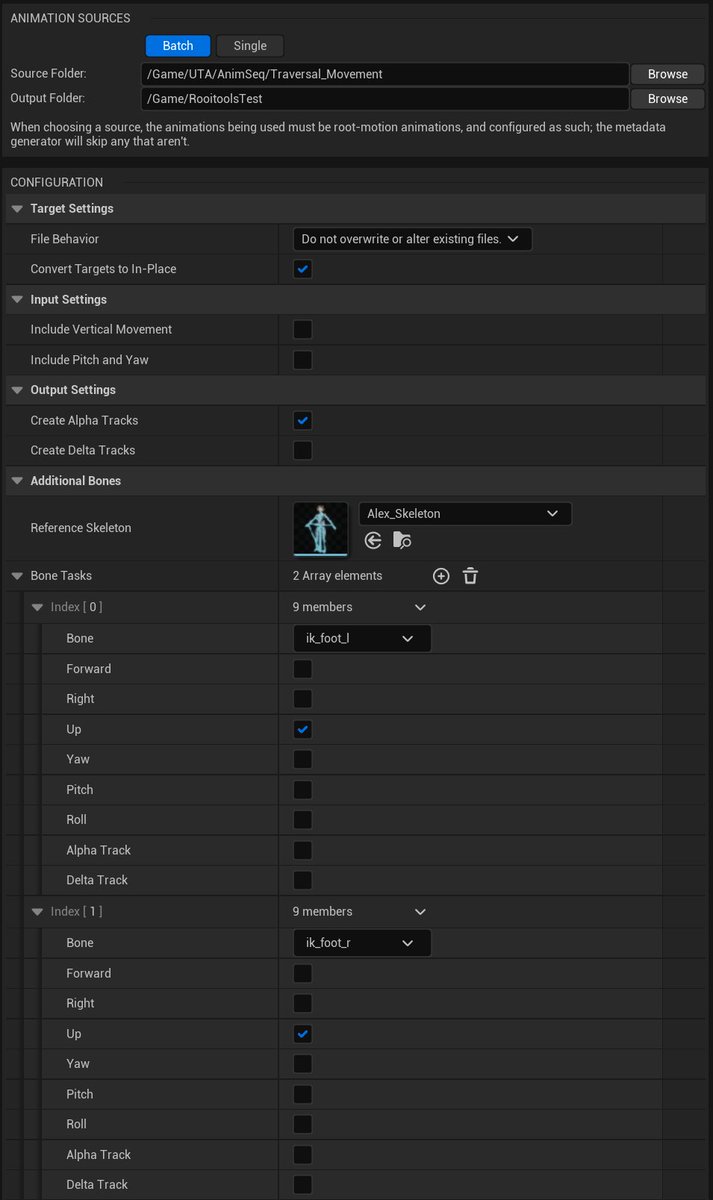Click the browse to asset folder icon
Screen dimensions: 713x1200
pos(402,540)
